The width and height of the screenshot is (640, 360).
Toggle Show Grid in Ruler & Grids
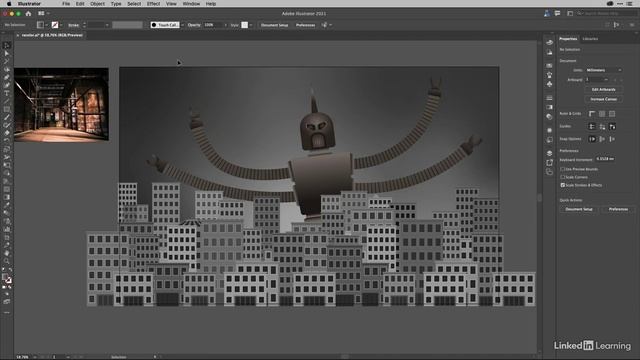coord(602,114)
